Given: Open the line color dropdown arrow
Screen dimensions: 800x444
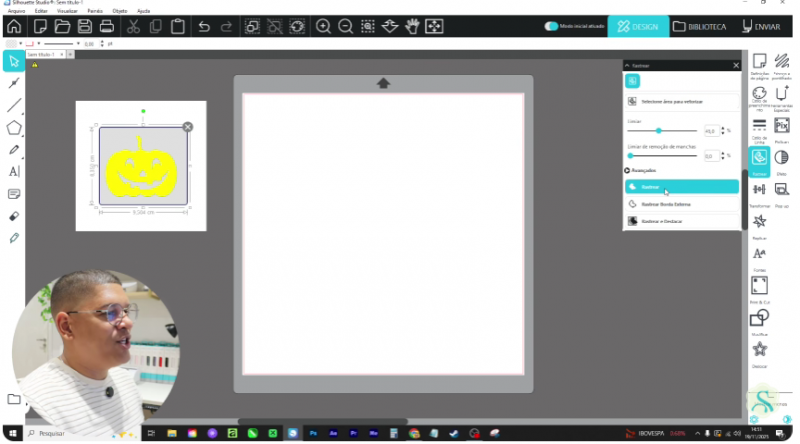Looking at the screenshot, I should tap(41, 44).
